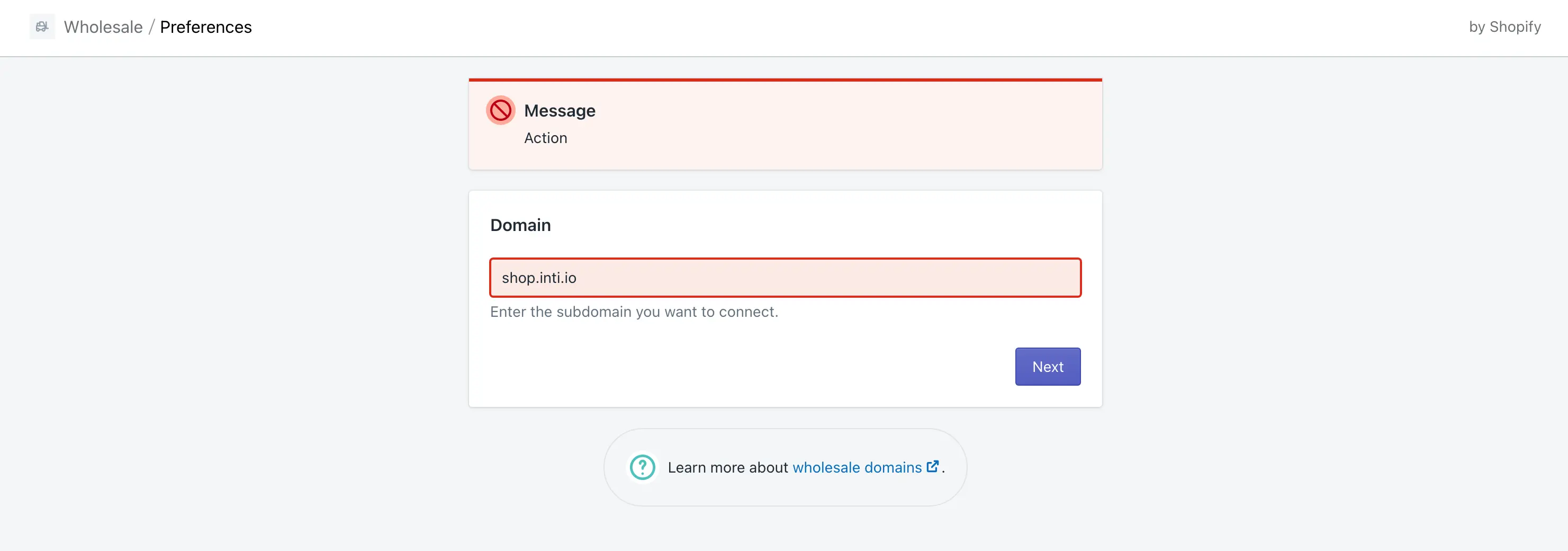Click the subdomain helper text below field
This screenshot has height=551, width=1568.
634,312
